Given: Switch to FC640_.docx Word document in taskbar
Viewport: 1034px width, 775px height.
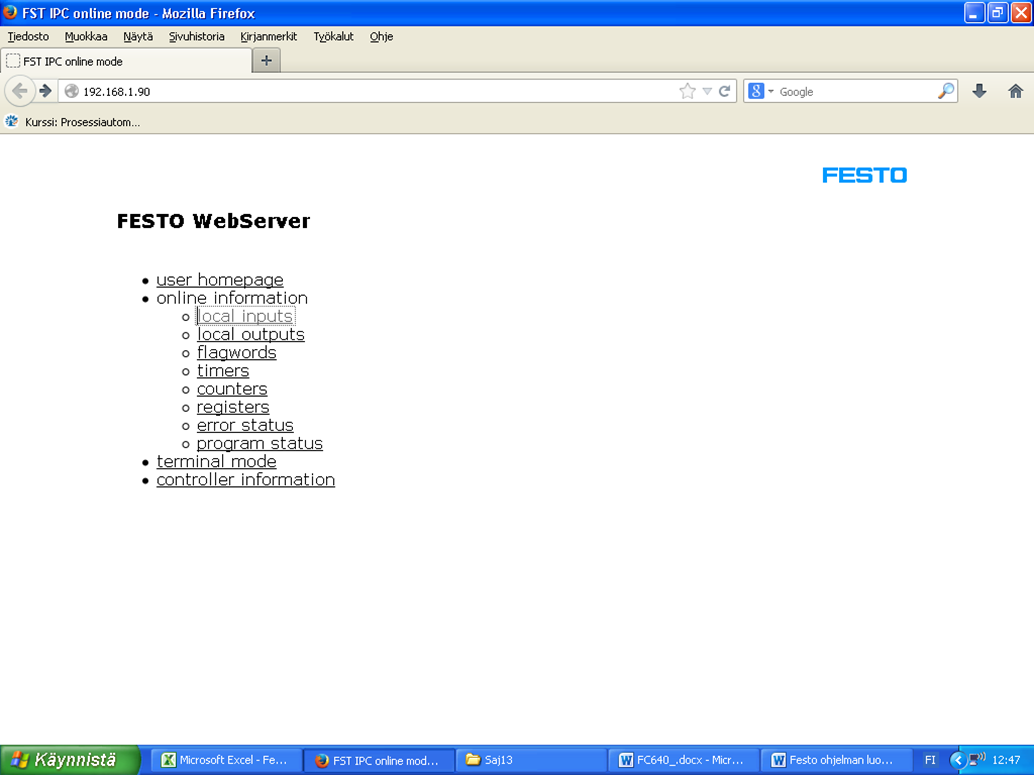Looking at the screenshot, I should 683,760.
